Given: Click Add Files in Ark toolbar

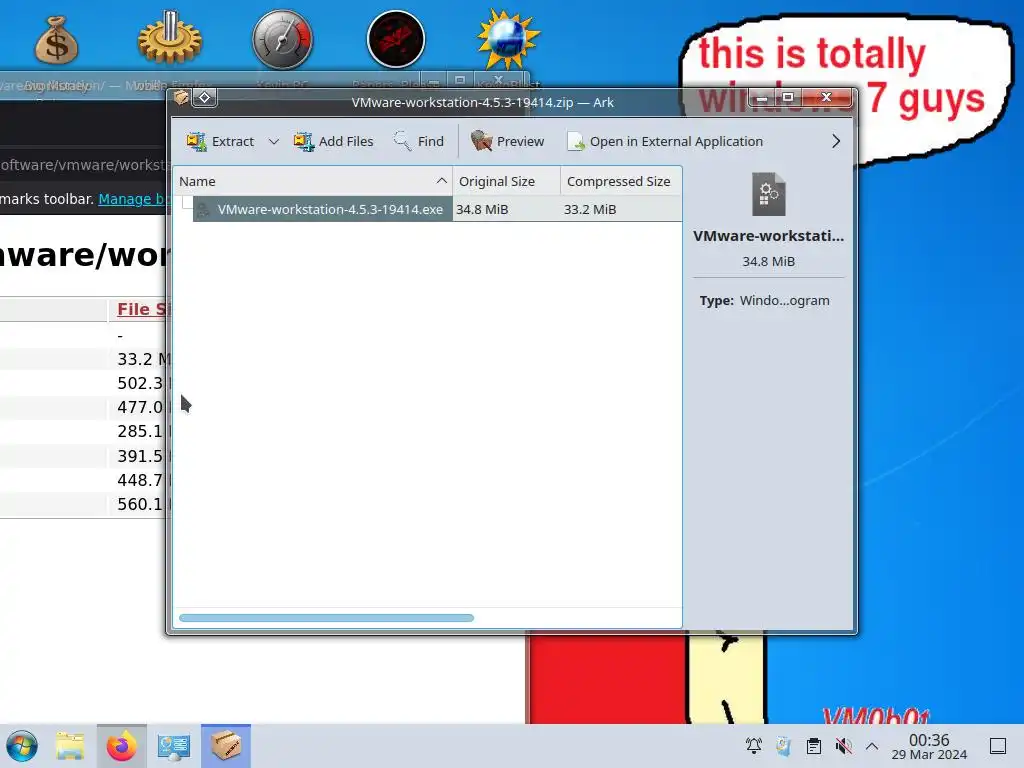Looking at the screenshot, I should pyautogui.click(x=333, y=141).
